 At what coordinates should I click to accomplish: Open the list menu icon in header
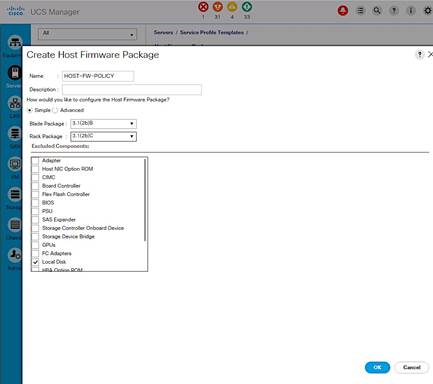pyautogui.click(x=360, y=11)
